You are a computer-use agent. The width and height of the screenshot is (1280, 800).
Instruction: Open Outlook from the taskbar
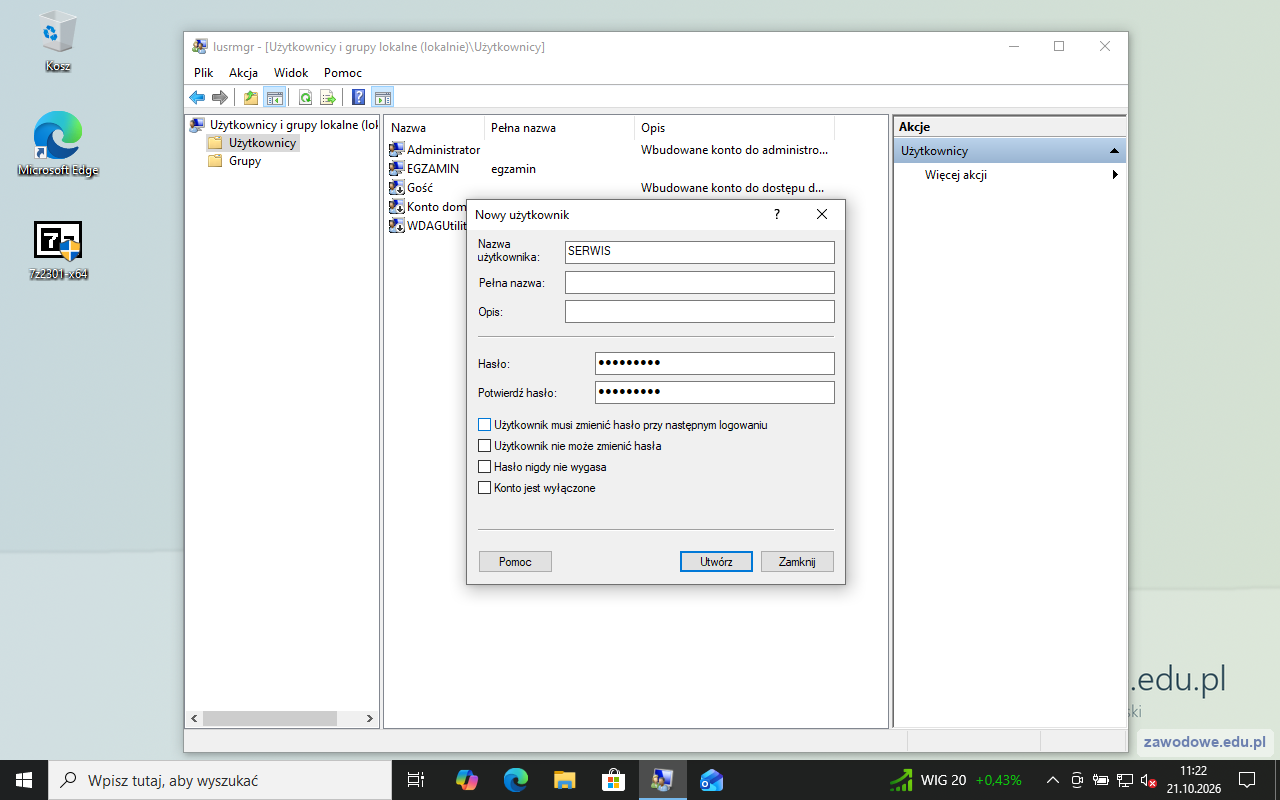point(711,780)
